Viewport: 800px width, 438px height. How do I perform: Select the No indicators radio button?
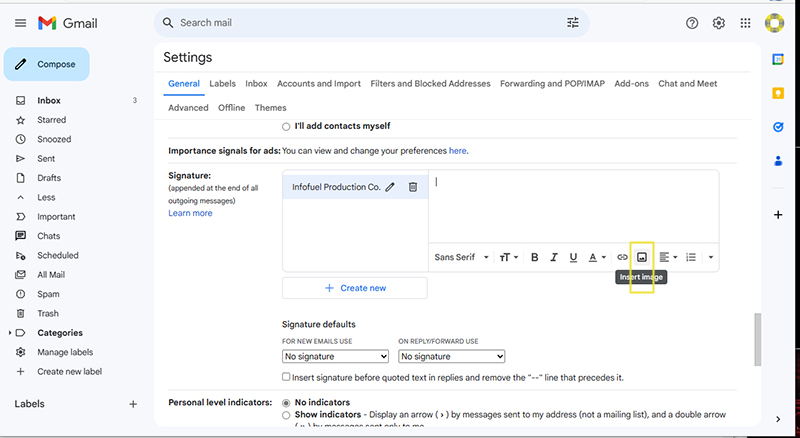(287, 402)
